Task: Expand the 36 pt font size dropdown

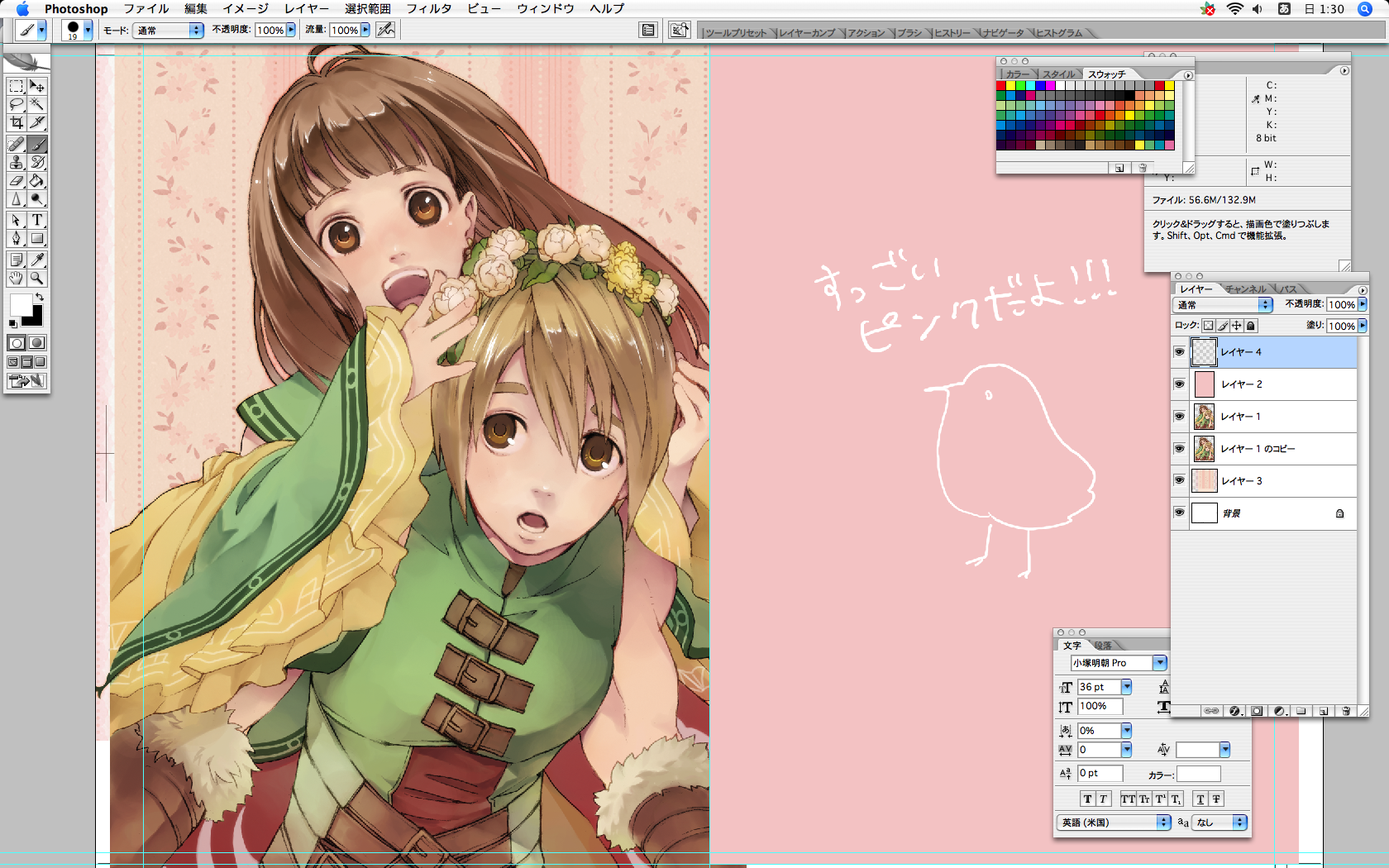Action: pyautogui.click(x=1126, y=687)
